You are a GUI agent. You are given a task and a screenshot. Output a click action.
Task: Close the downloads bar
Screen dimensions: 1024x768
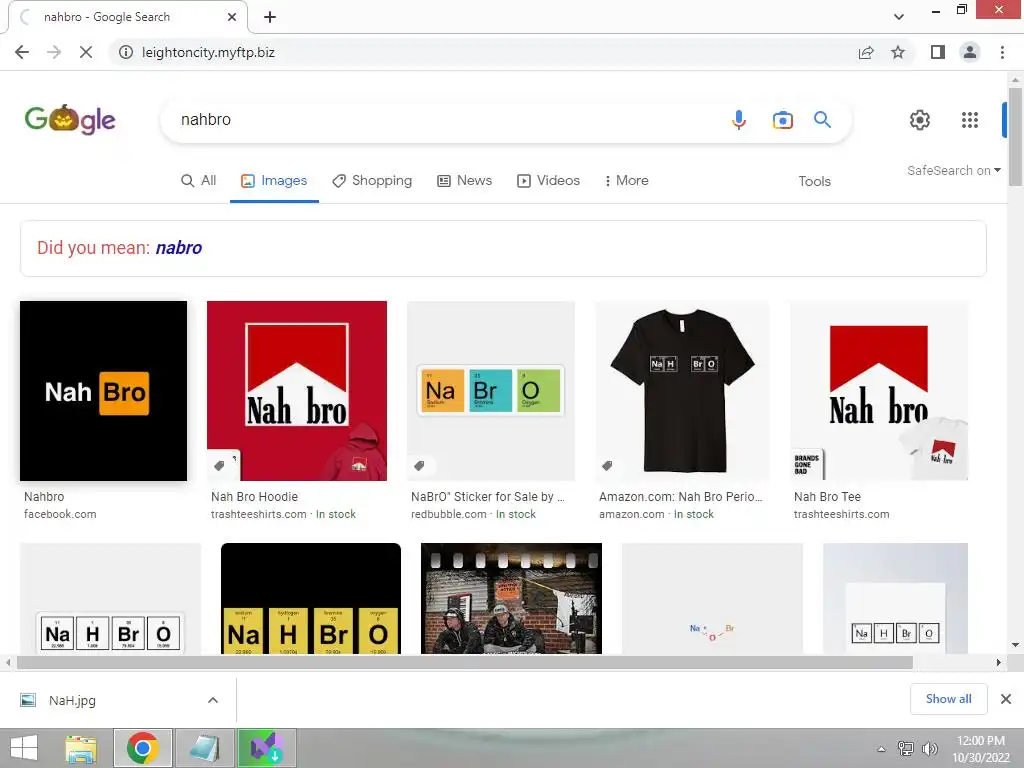pos(1006,699)
